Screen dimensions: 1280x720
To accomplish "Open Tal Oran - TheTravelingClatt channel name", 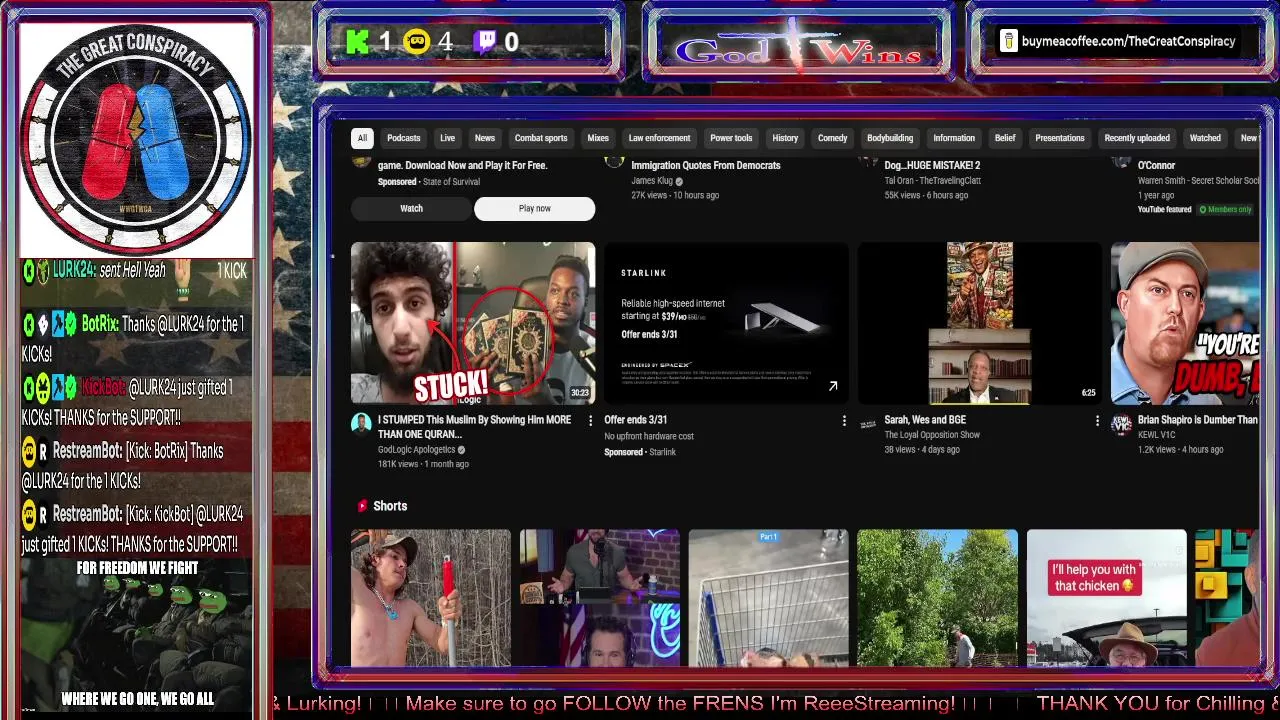I will coord(932,181).
